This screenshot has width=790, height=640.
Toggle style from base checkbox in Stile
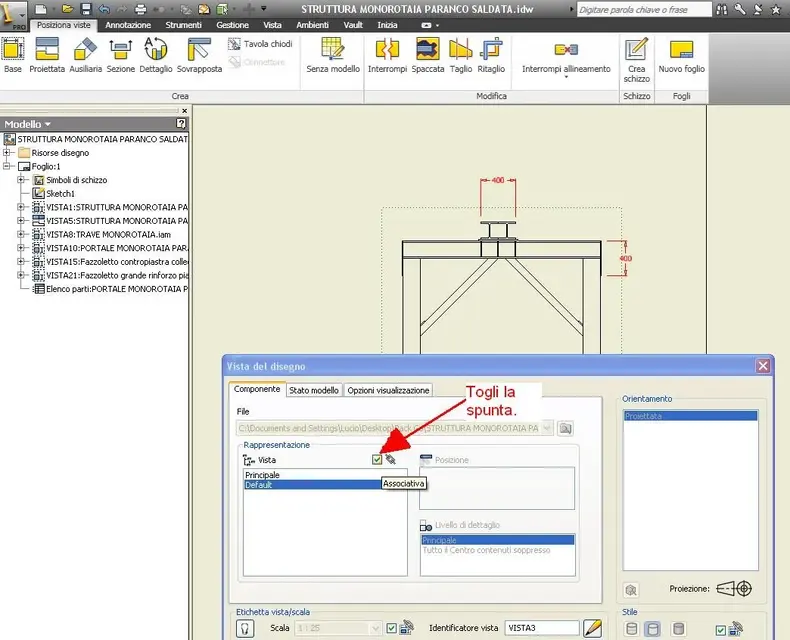(x=720, y=629)
